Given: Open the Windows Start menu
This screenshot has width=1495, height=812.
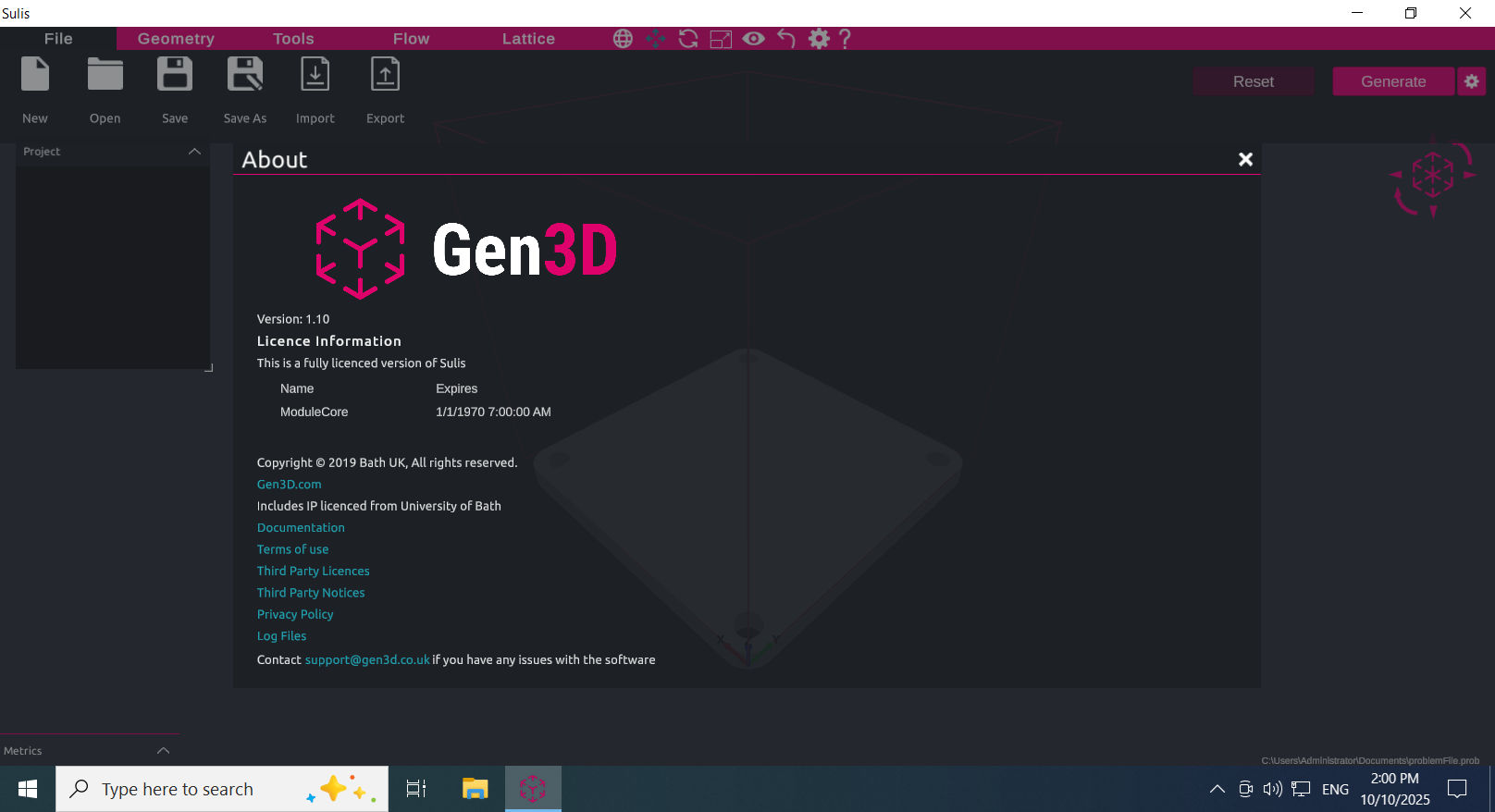Looking at the screenshot, I should coord(28,789).
